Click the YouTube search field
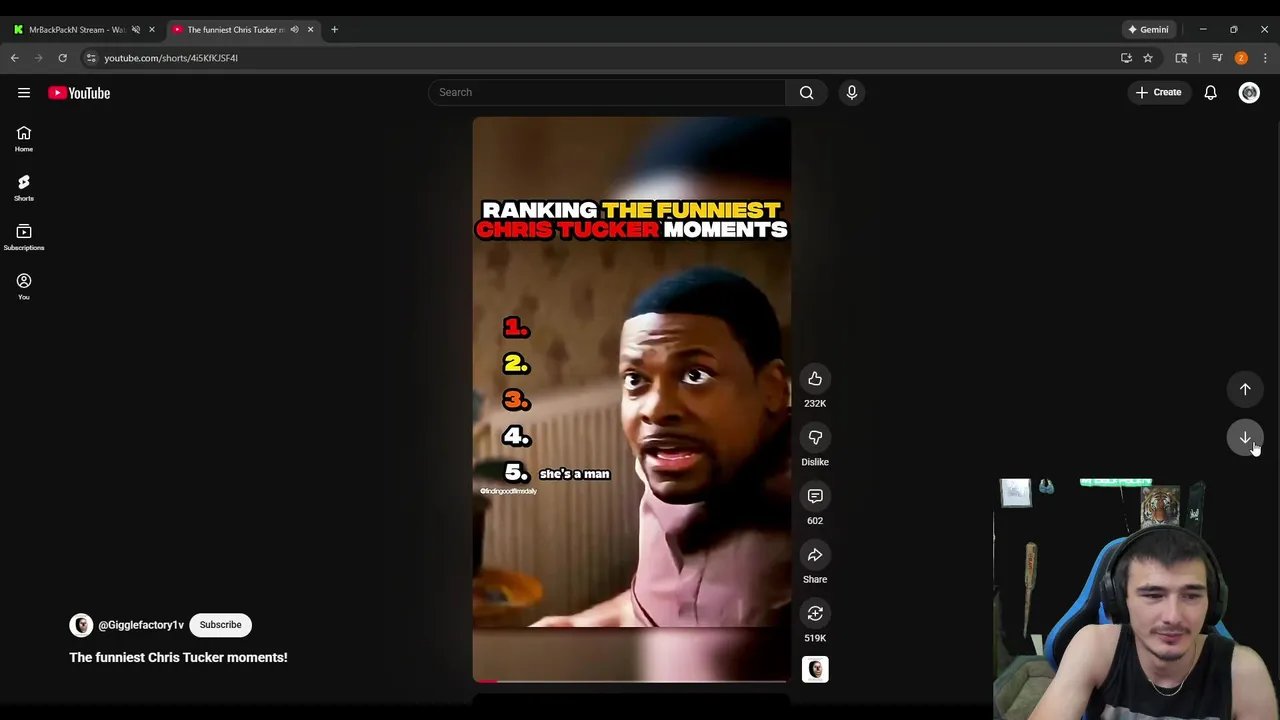 (x=607, y=92)
